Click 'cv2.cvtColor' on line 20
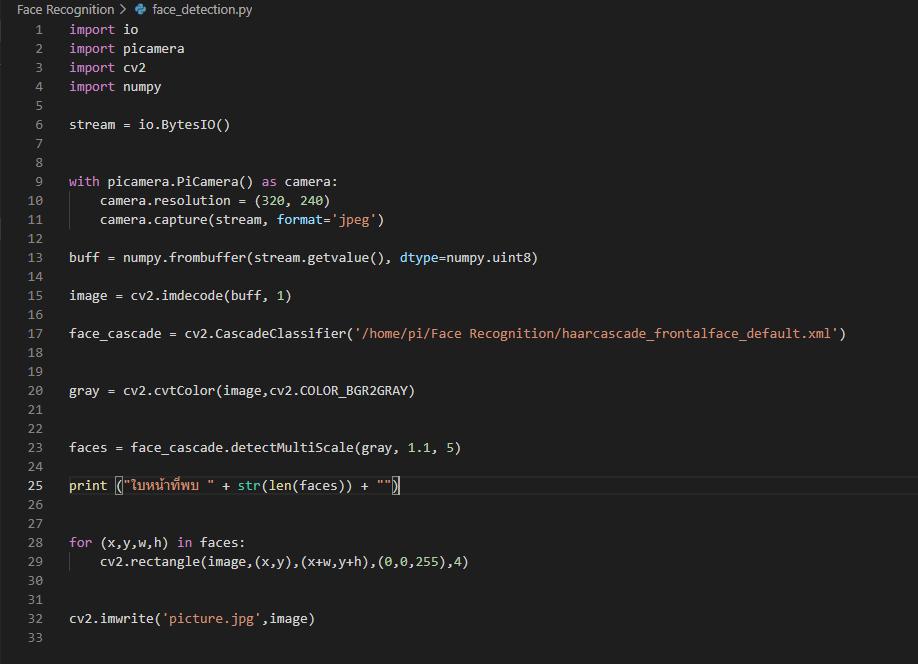Image resolution: width=918 pixels, height=664 pixels. [169, 391]
